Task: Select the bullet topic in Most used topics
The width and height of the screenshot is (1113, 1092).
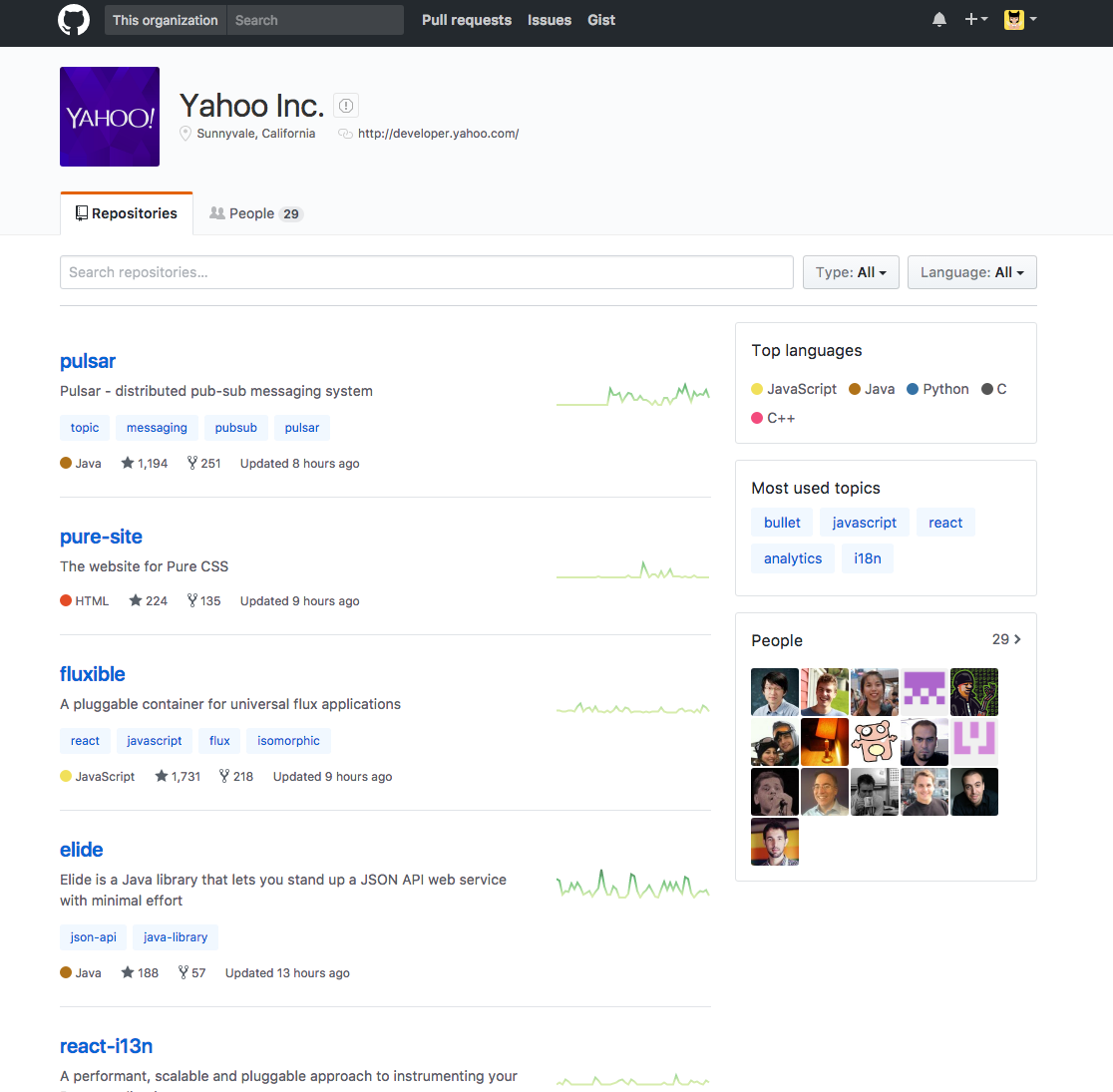Action: (782, 523)
